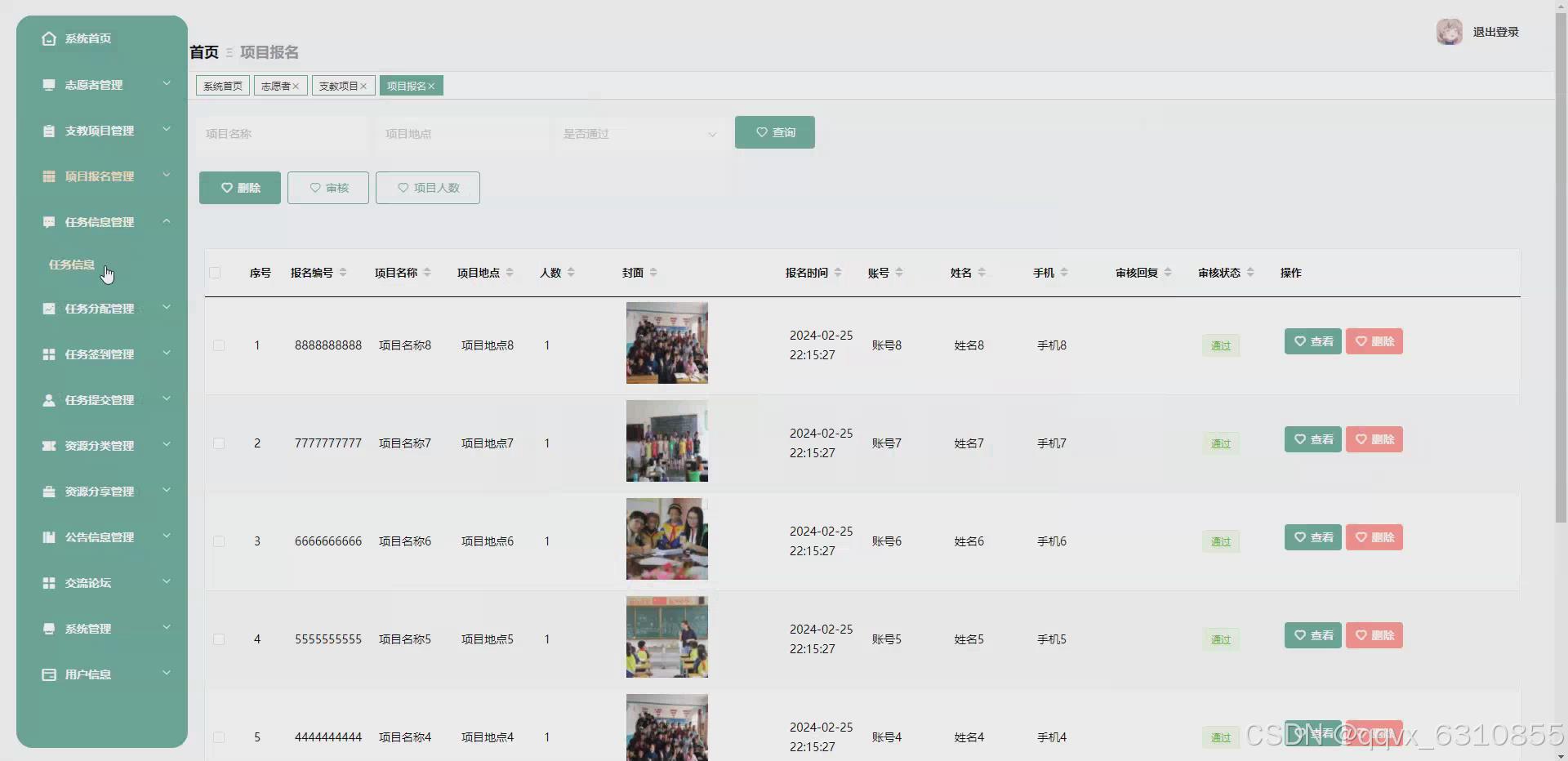Check the row 4 checkbox for 5555555555

pyautogui.click(x=219, y=639)
